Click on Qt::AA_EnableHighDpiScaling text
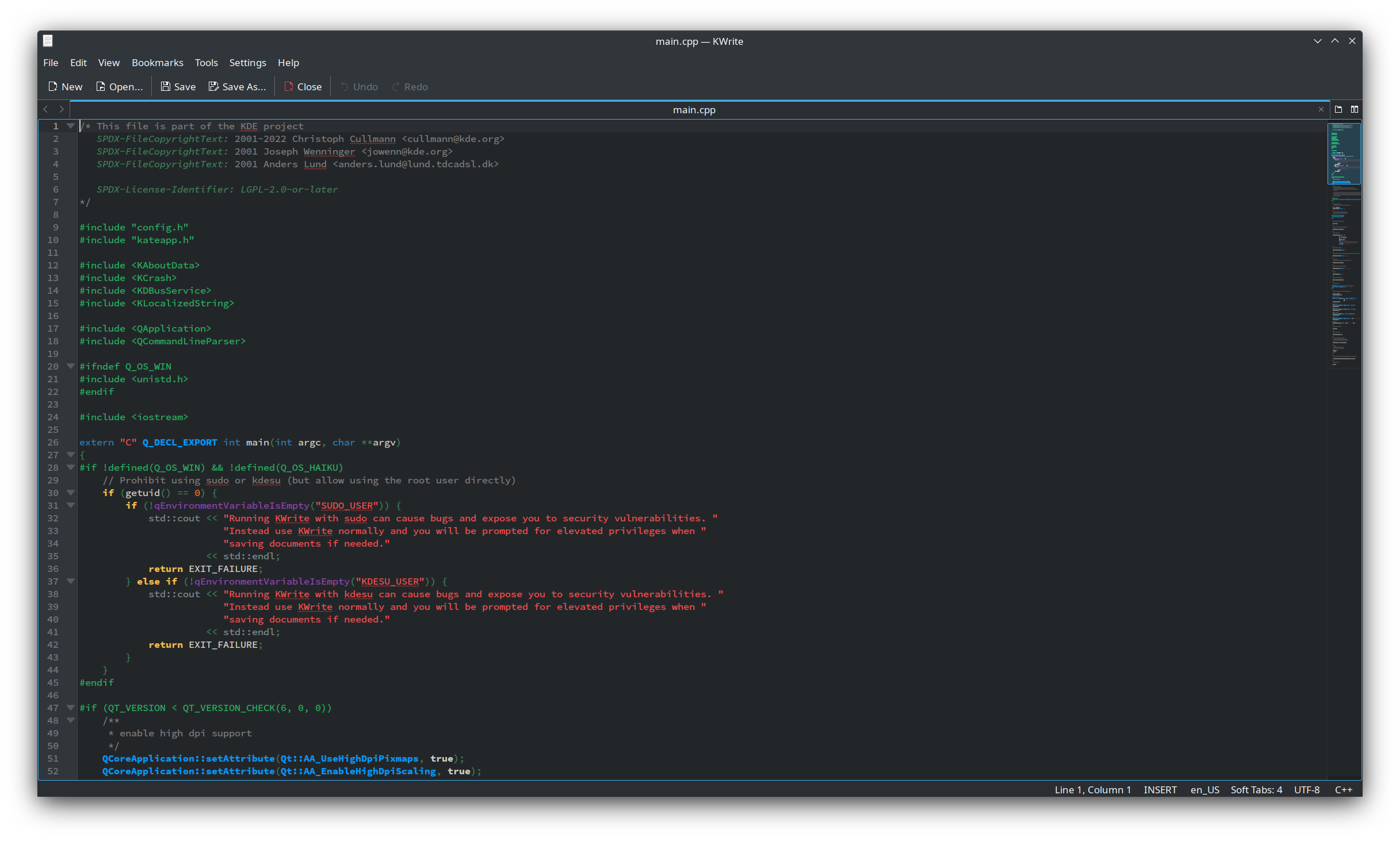 click(358, 771)
